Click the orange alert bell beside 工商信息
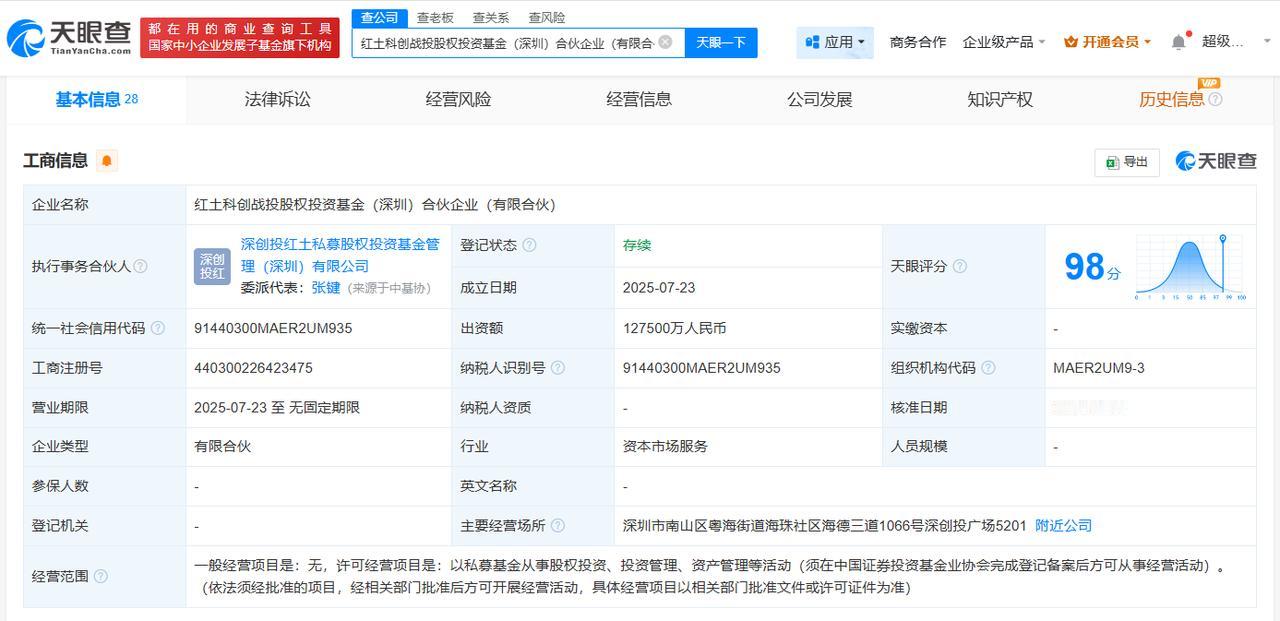Screen dimensions: 1280x621 tap(107, 161)
